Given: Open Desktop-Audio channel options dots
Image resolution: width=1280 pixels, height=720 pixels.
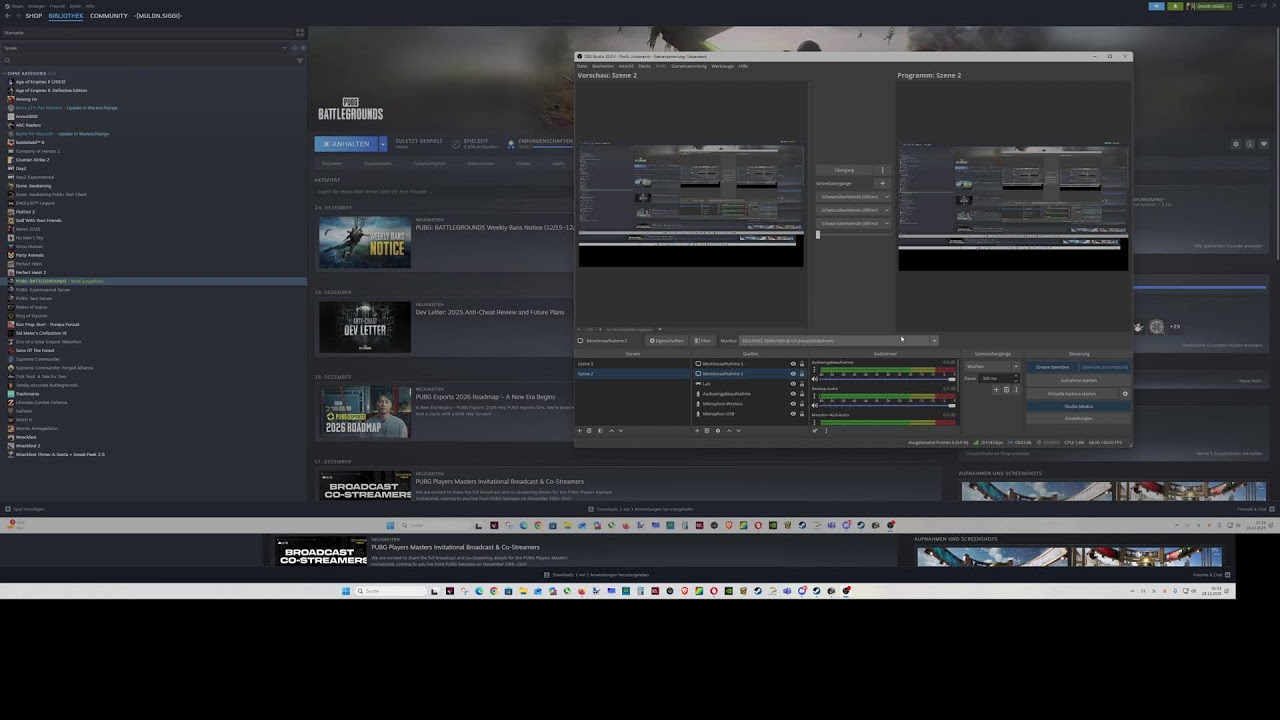Looking at the screenshot, I should click(814, 396).
